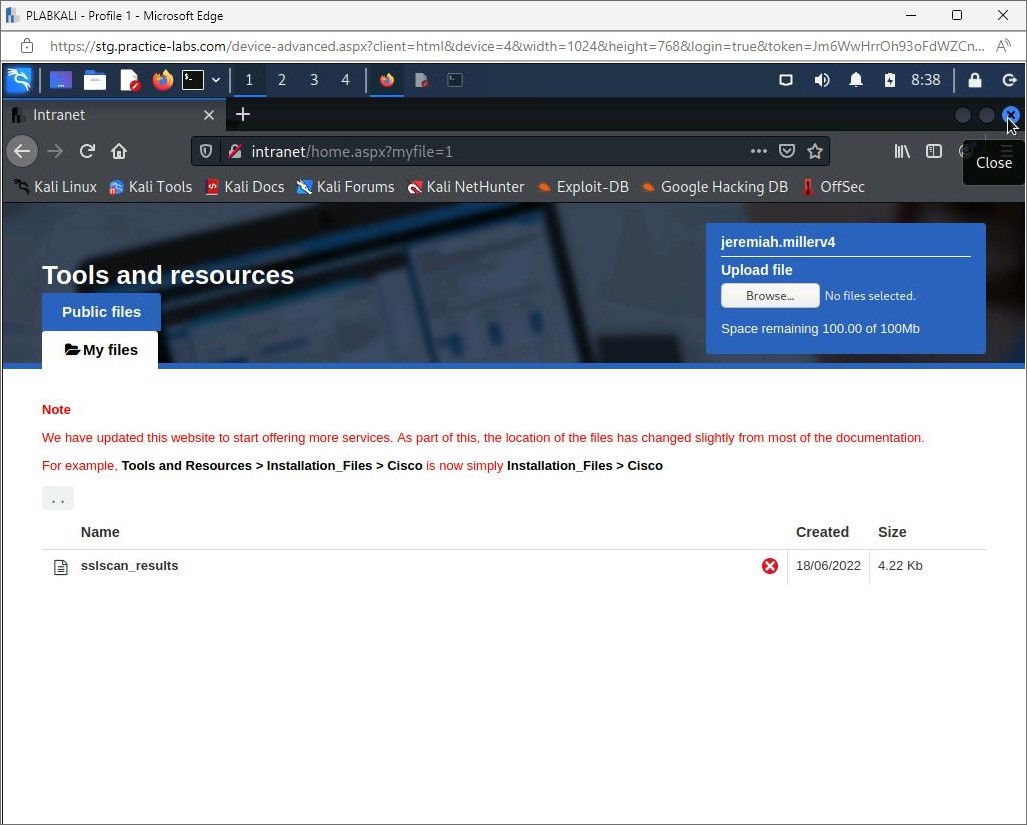The image size is (1027, 825).
Task: Toggle the Firefox sidebar view
Action: pyautogui.click(x=934, y=151)
